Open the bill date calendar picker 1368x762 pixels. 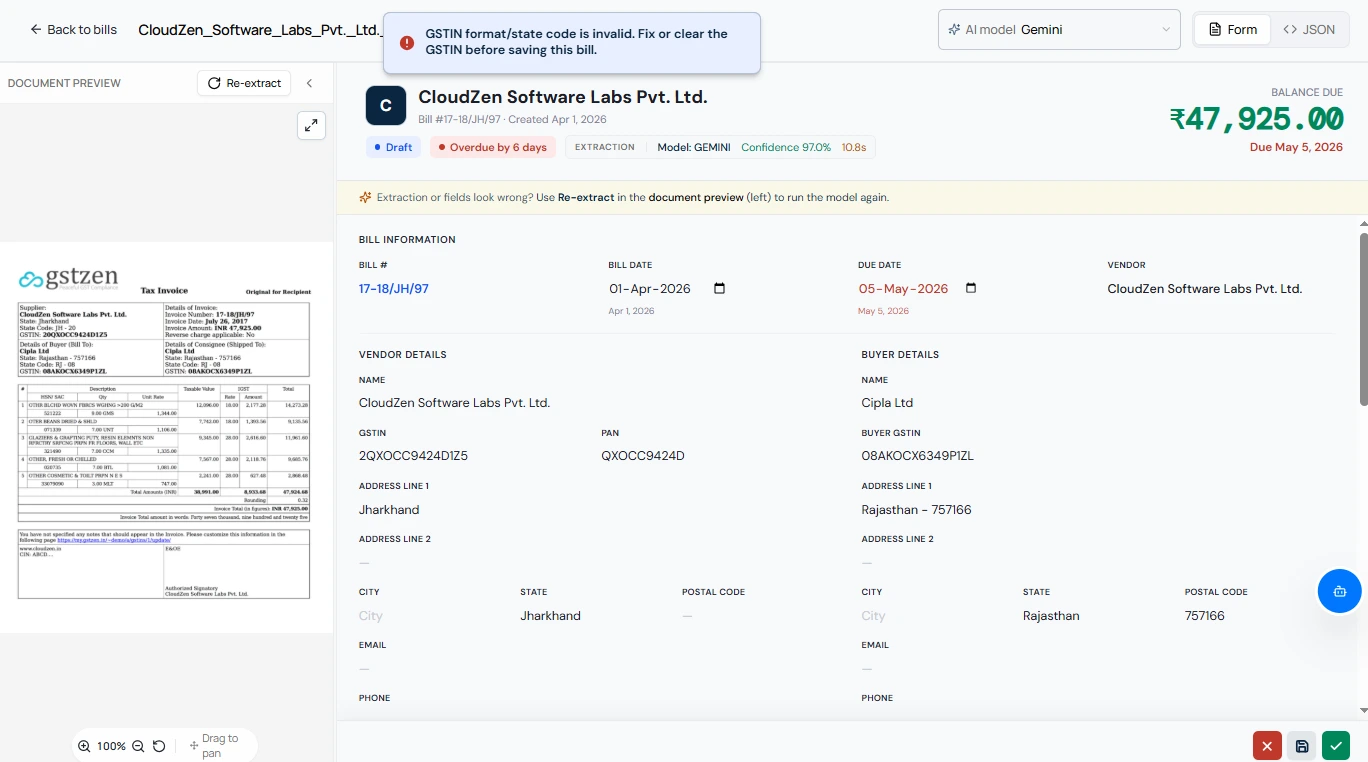pyautogui.click(x=719, y=289)
